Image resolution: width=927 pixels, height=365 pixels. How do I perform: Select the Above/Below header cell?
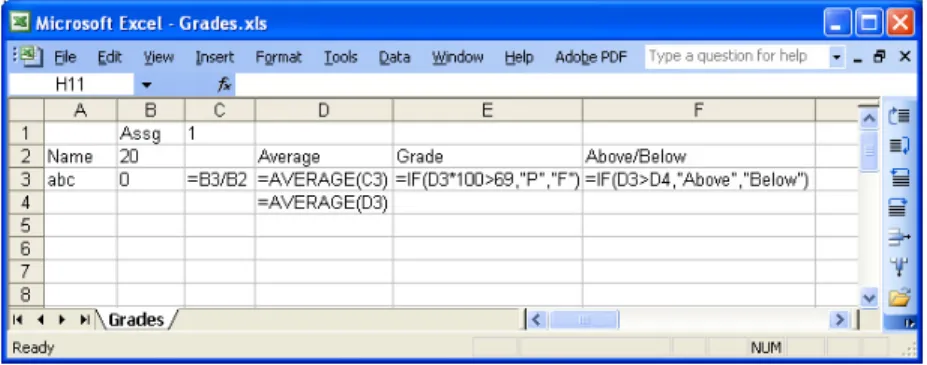coord(699,156)
